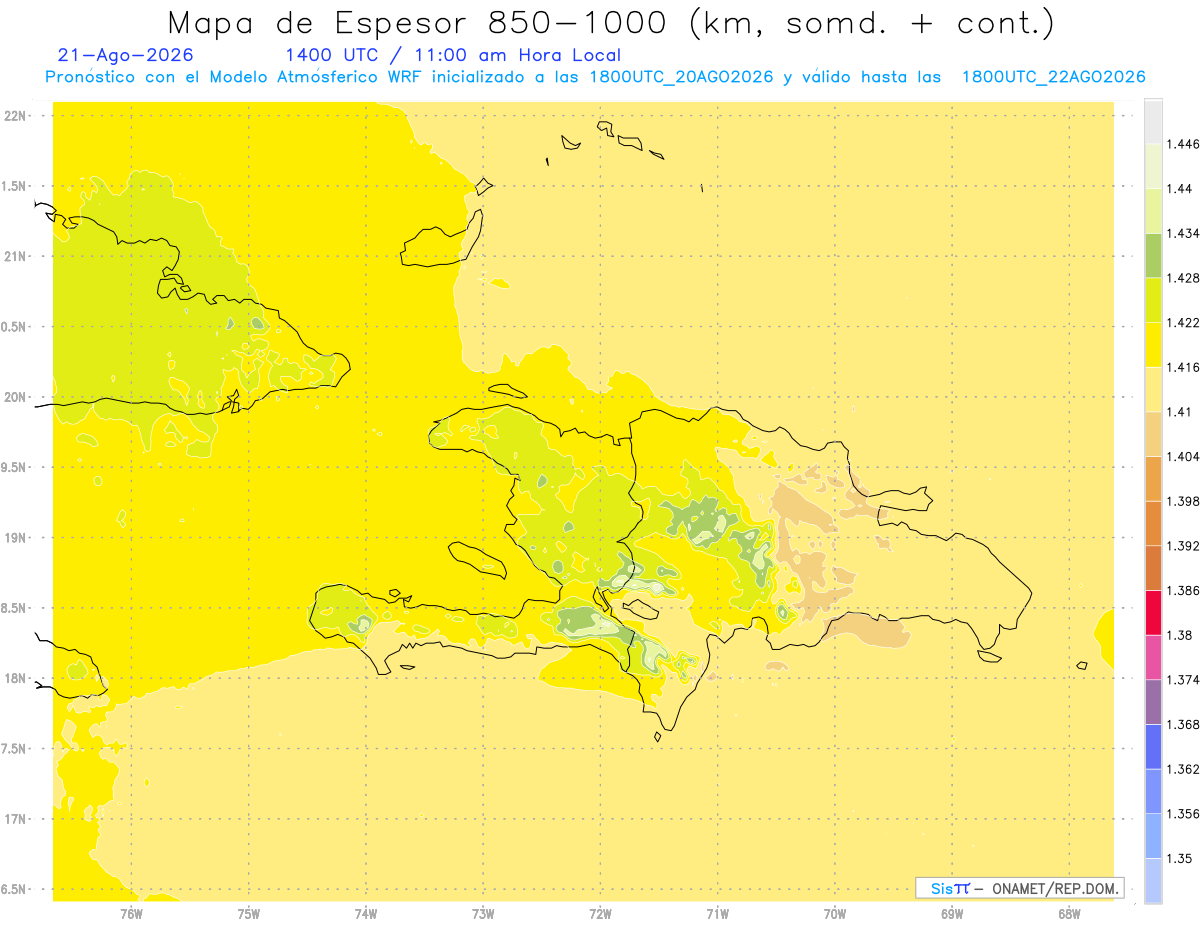Select the date text "21-Ago-2026"
The height and width of the screenshot is (927, 1200).
tap(126, 56)
